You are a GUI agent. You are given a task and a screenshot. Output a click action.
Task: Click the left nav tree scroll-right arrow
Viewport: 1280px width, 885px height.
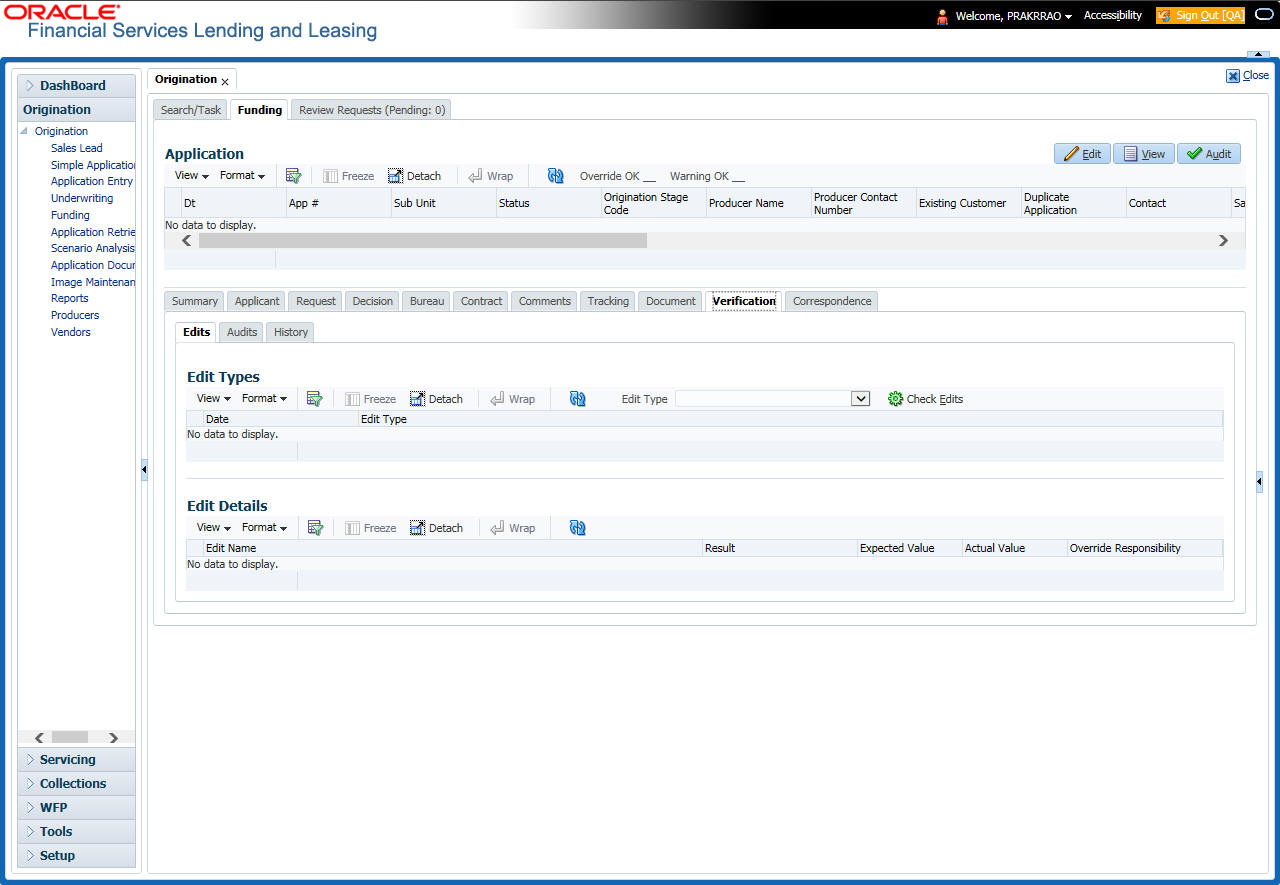point(114,738)
